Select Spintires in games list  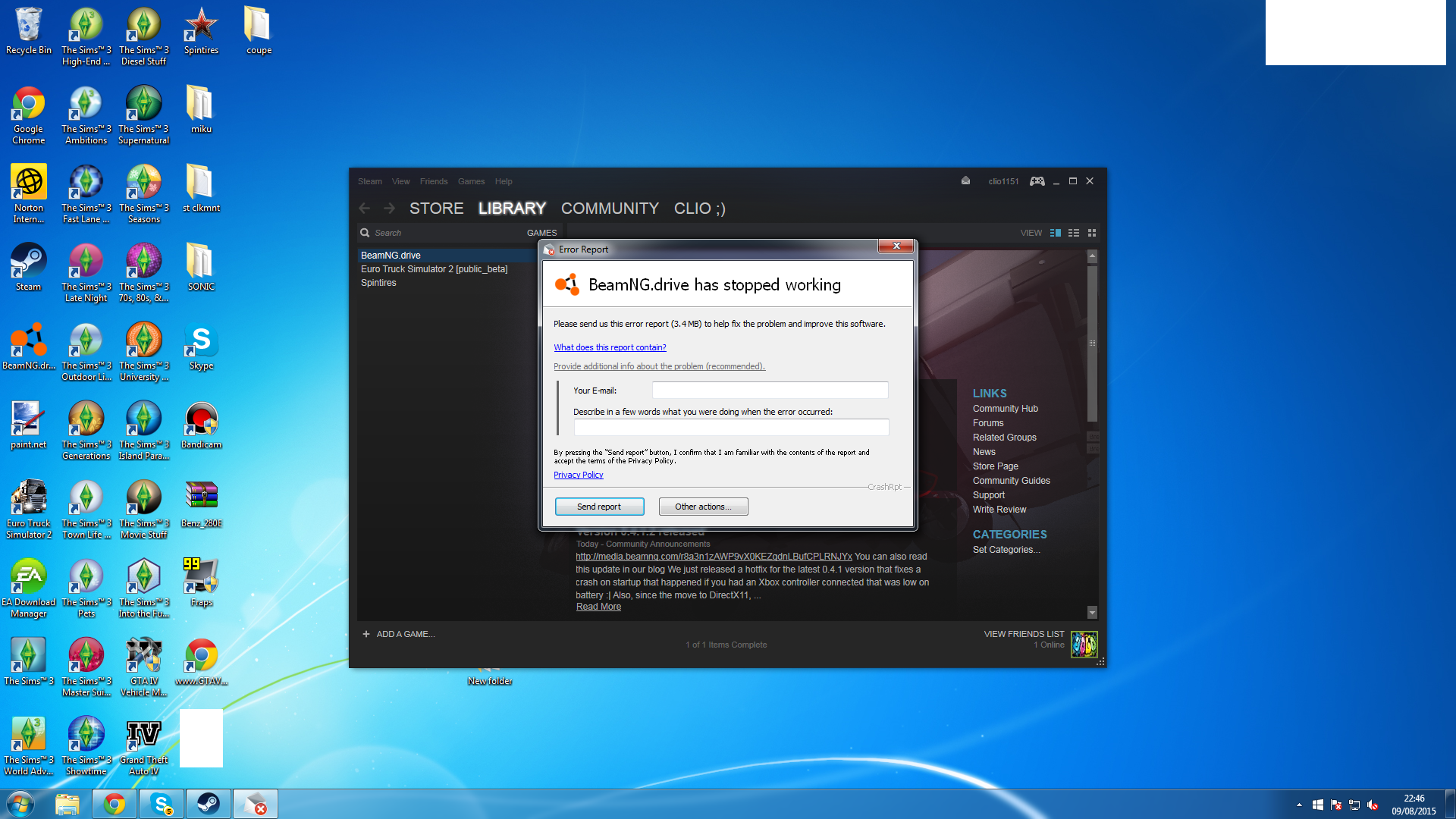tap(378, 283)
